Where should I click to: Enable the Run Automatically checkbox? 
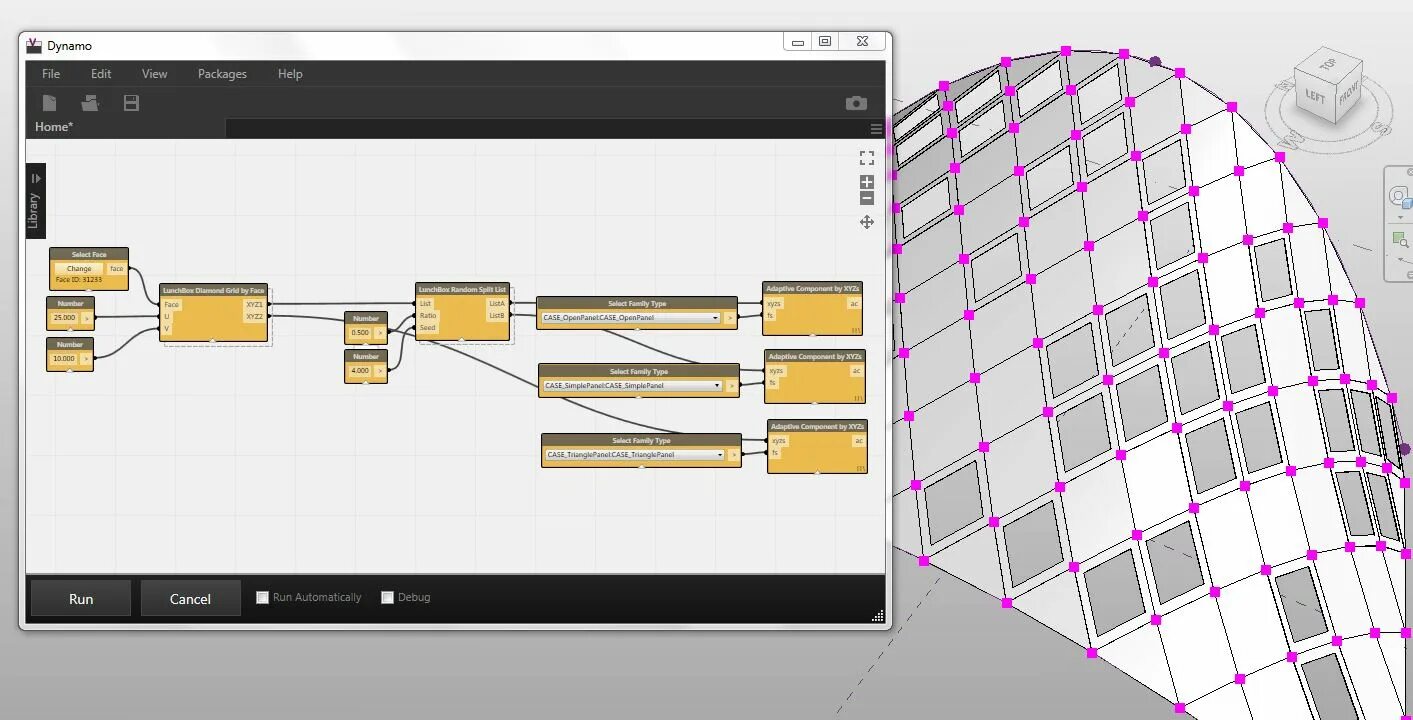click(x=262, y=597)
